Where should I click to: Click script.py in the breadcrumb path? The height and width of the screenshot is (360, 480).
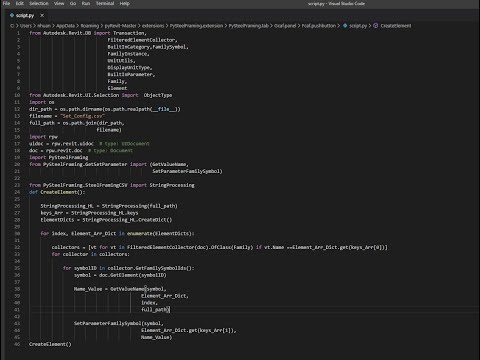point(358,26)
